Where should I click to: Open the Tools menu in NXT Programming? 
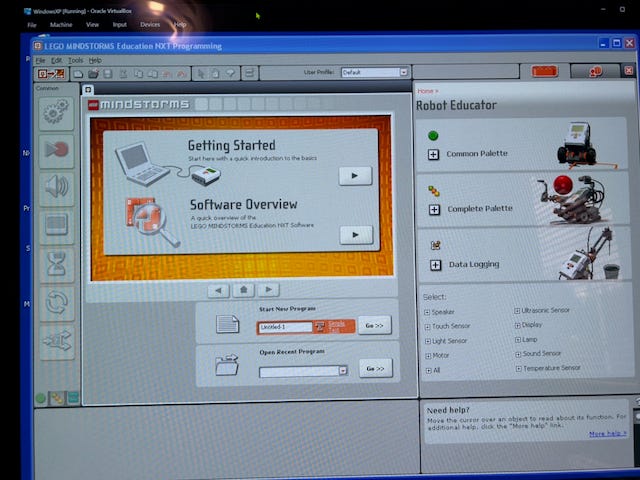[x=76, y=60]
